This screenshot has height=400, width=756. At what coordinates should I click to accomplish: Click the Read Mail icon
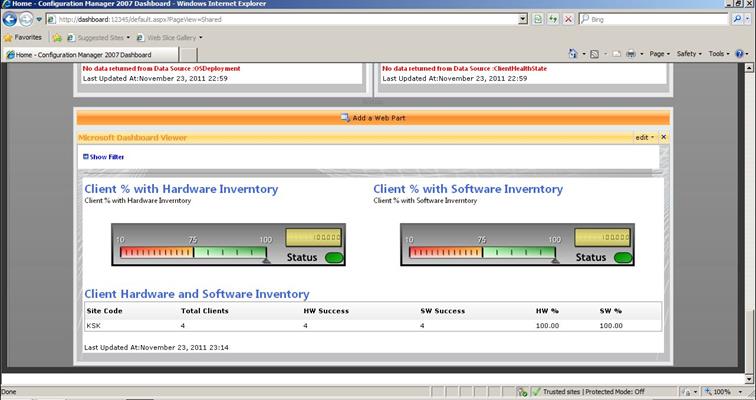point(617,54)
